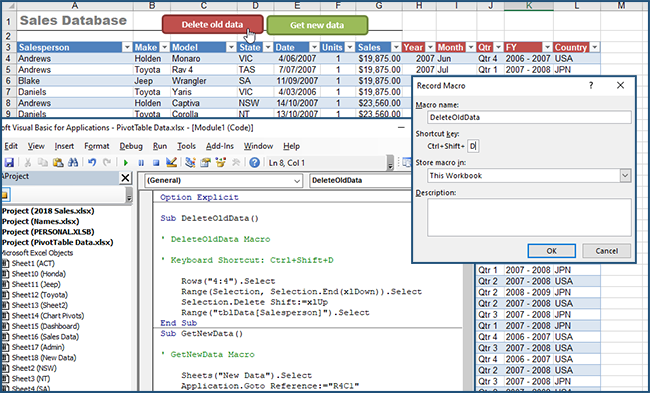This screenshot has height=393, width=650.
Task: Confirm Record Macro with OK
Action: pos(551,251)
